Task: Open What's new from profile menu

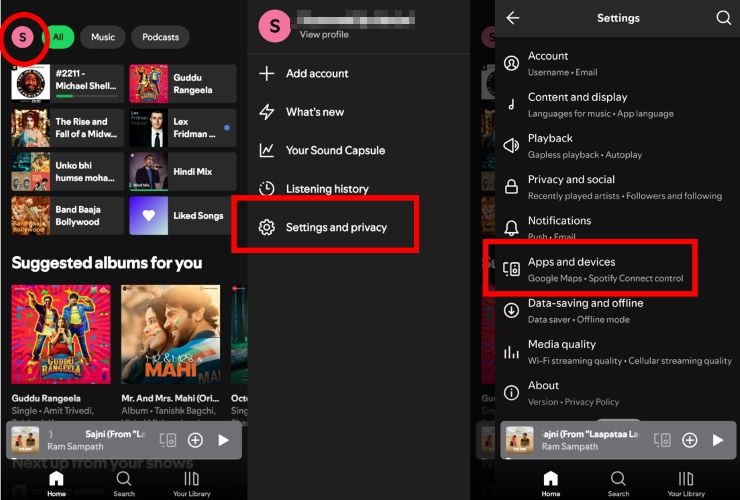Action: click(x=359, y=112)
